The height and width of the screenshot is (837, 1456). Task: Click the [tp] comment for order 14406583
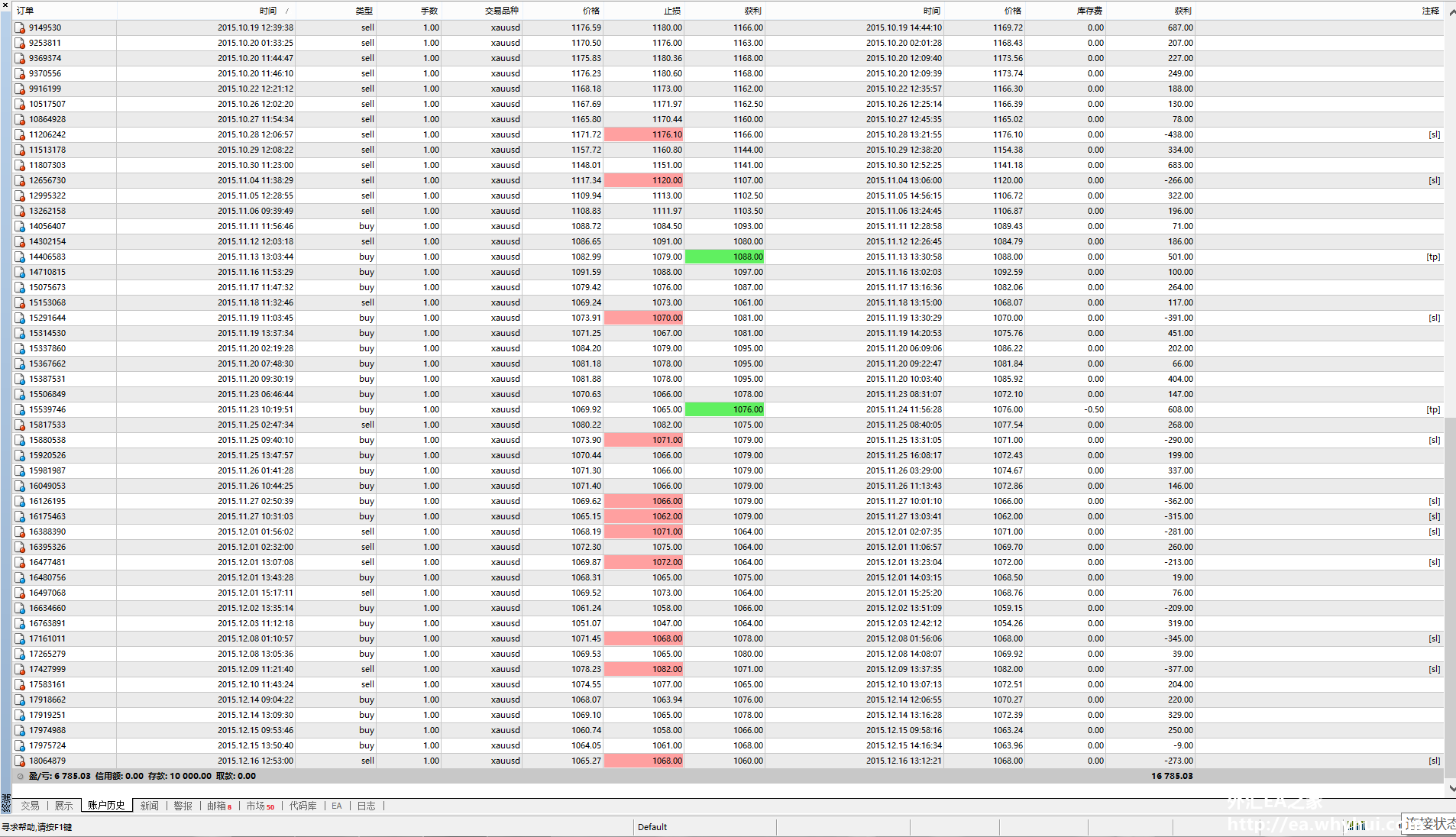[1433, 257]
